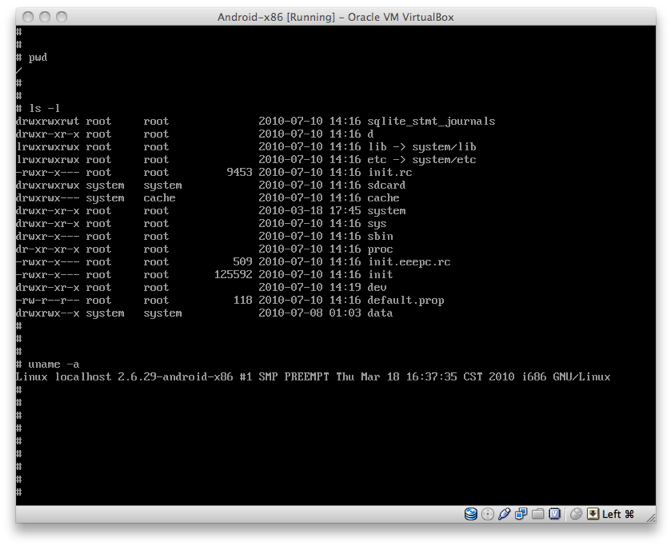Click the 'pwd' command text

point(38,58)
